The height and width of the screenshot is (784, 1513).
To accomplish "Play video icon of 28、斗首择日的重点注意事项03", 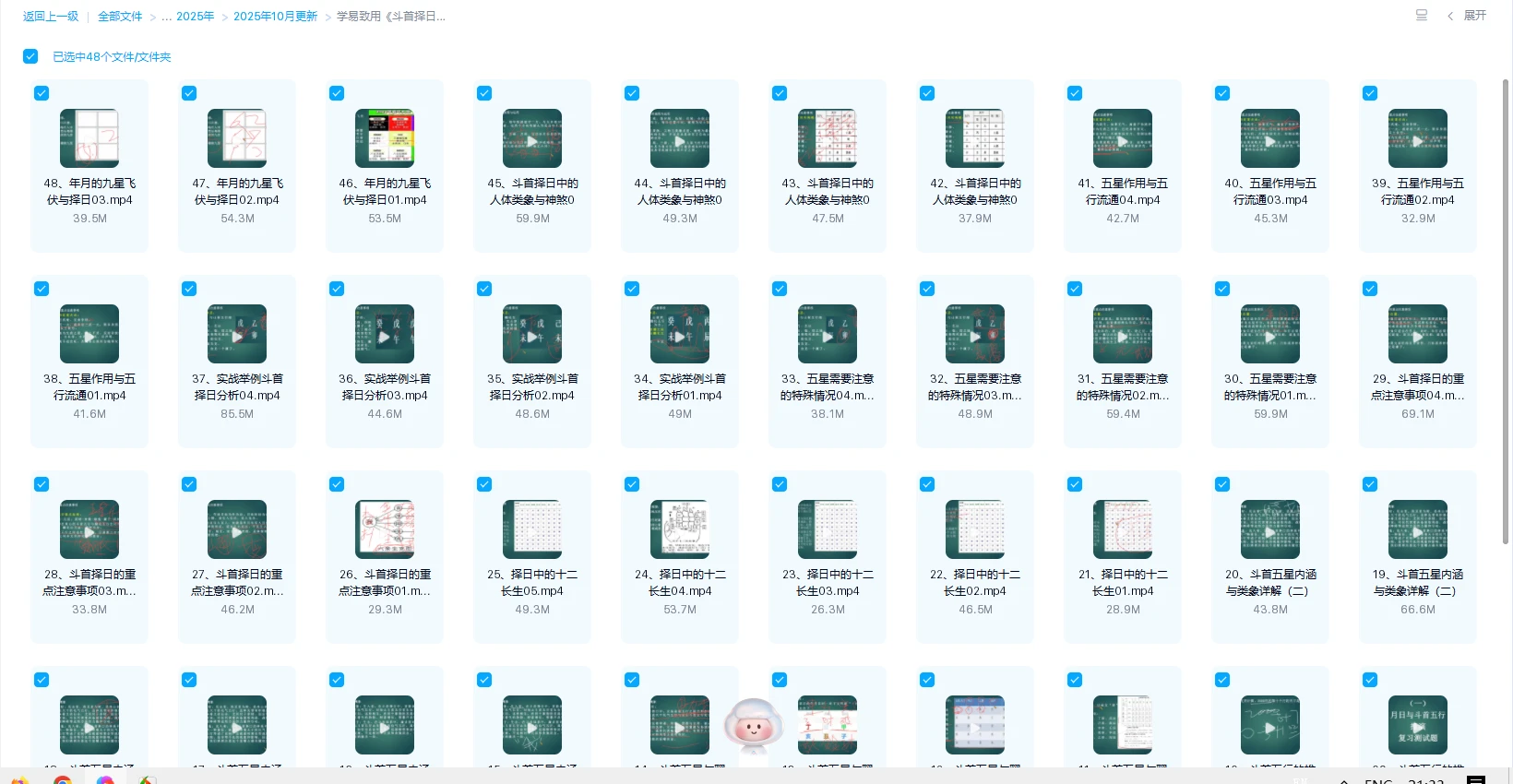I will point(89,529).
